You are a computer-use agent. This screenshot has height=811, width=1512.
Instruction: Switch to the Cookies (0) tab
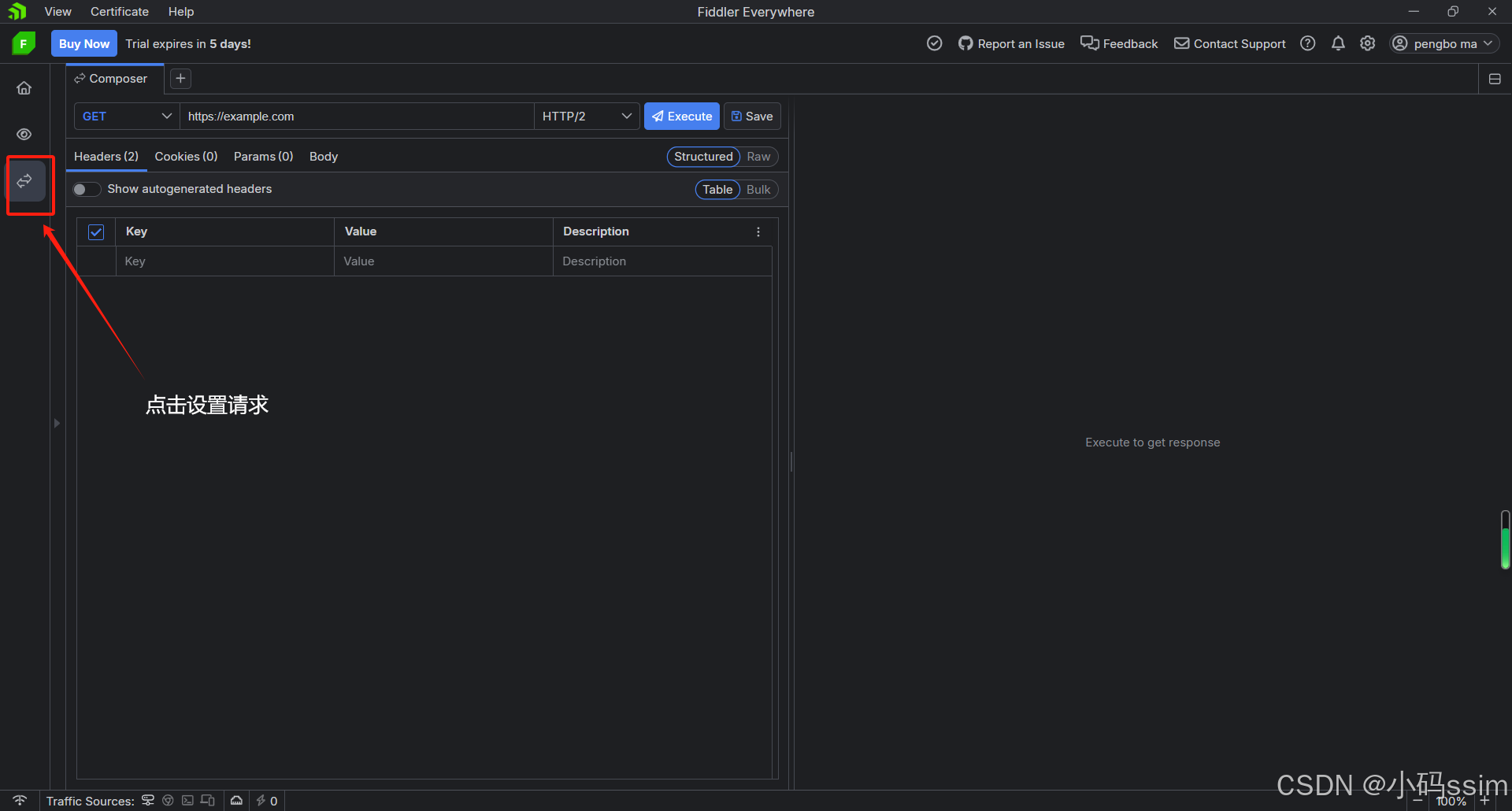click(187, 157)
